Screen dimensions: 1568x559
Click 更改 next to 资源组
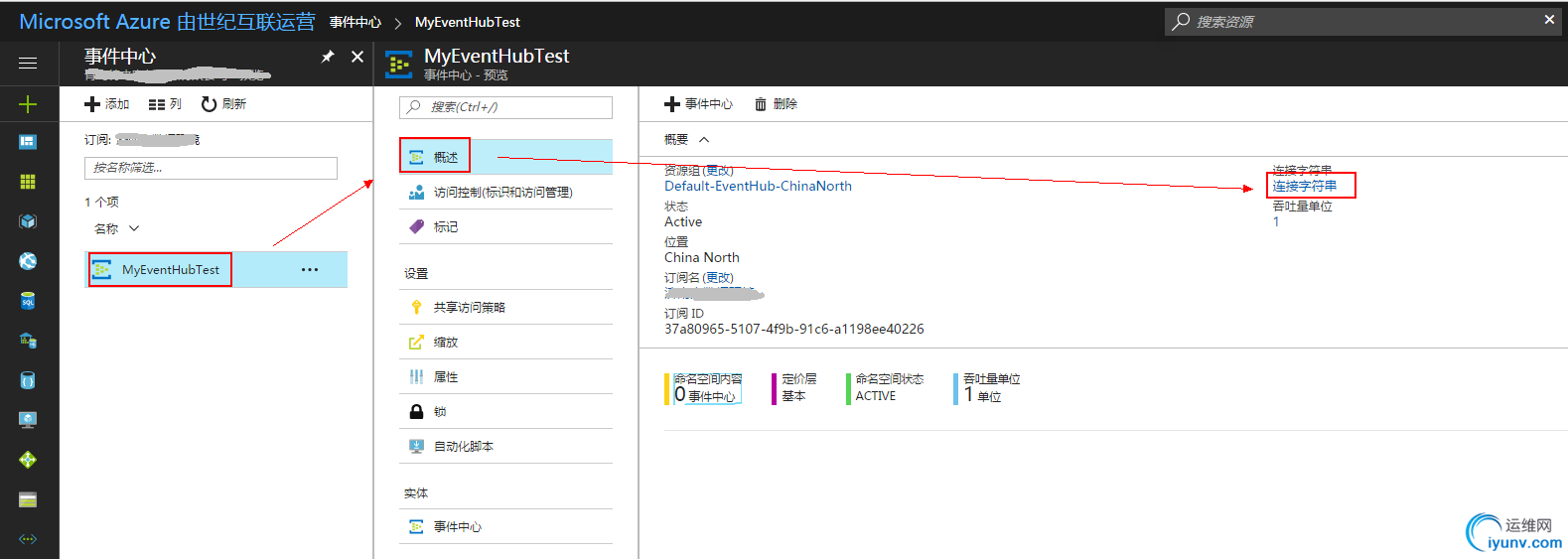pyautogui.click(x=718, y=171)
